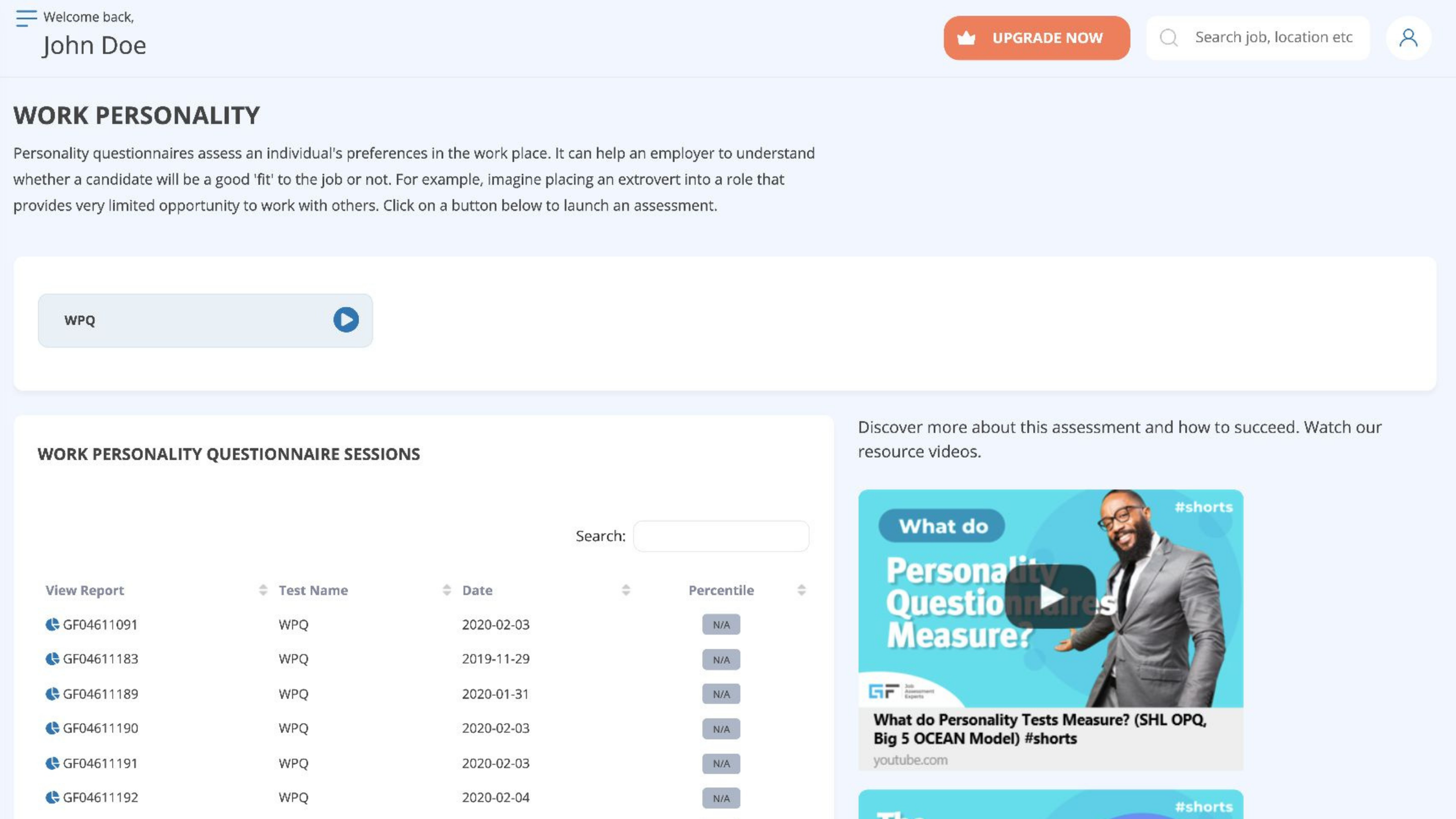Open session link GF04611191

coord(100,764)
